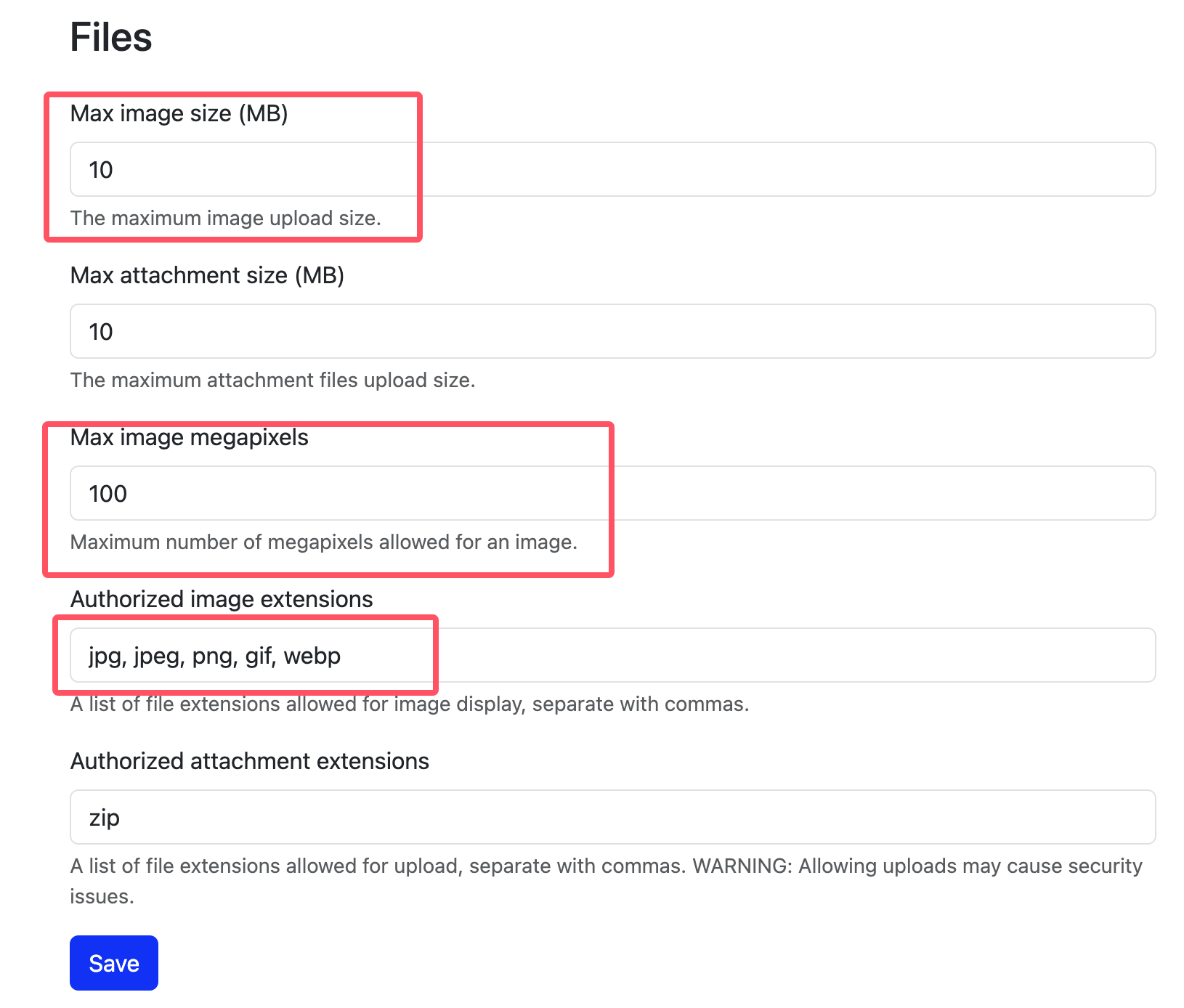Click the "Files" section heading
Image resolution: width=1184 pixels, height=1008 pixels.
(110, 37)
